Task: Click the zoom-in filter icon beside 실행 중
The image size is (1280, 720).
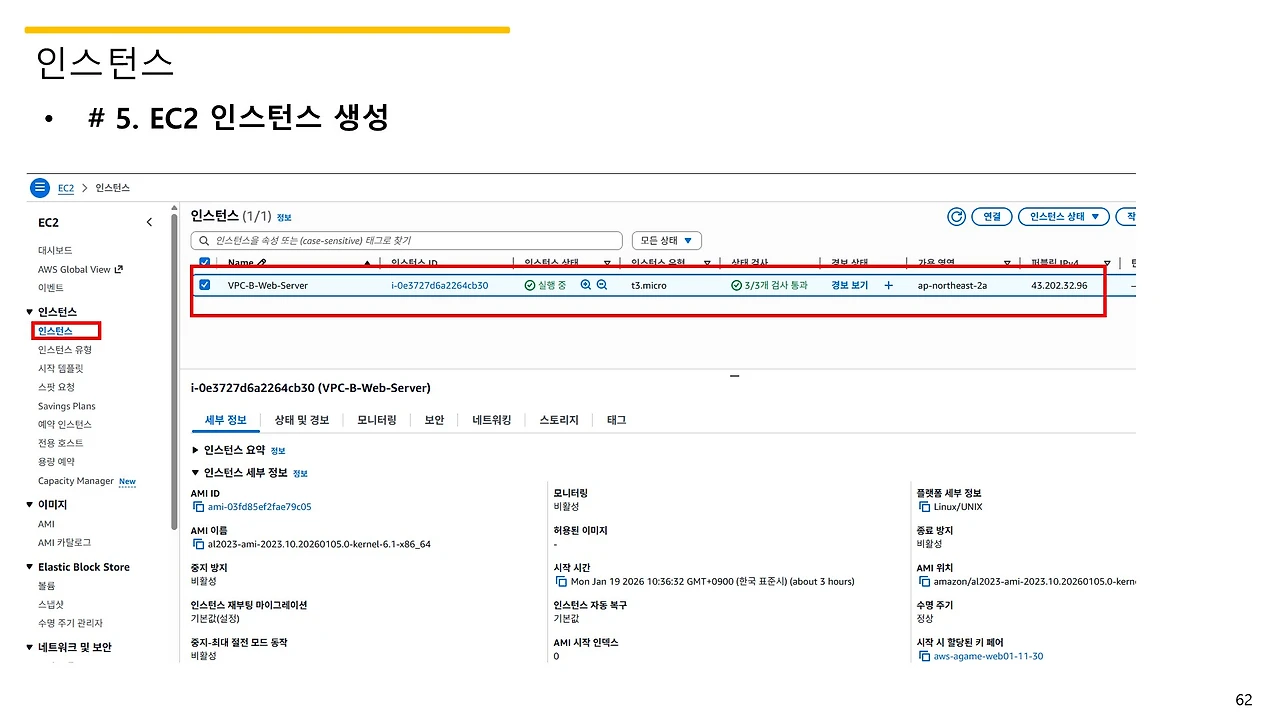Action: click(586, 285)
